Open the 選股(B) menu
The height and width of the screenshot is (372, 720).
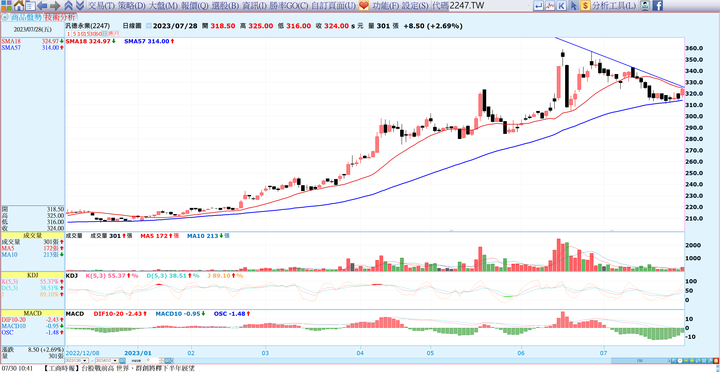[226, 6]
